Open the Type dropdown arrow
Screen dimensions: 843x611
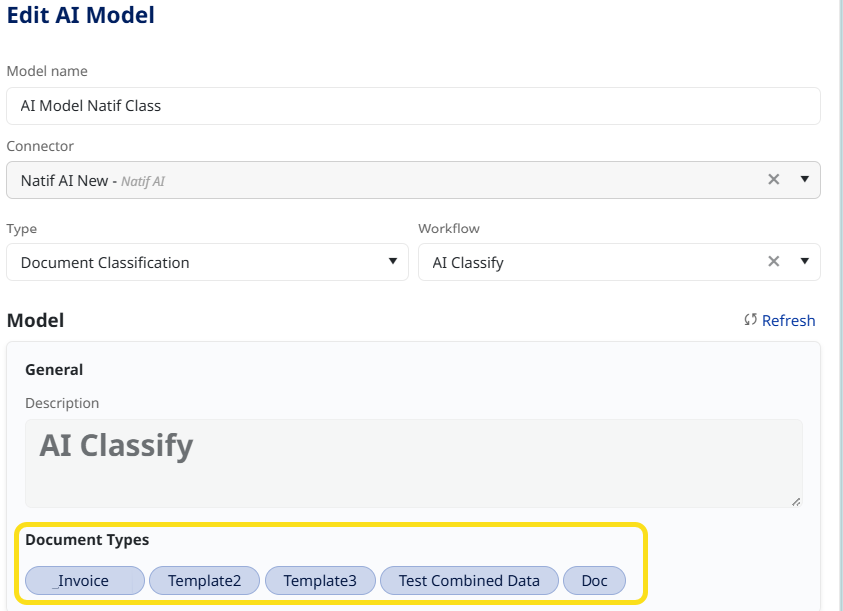(x=393, y=262)
